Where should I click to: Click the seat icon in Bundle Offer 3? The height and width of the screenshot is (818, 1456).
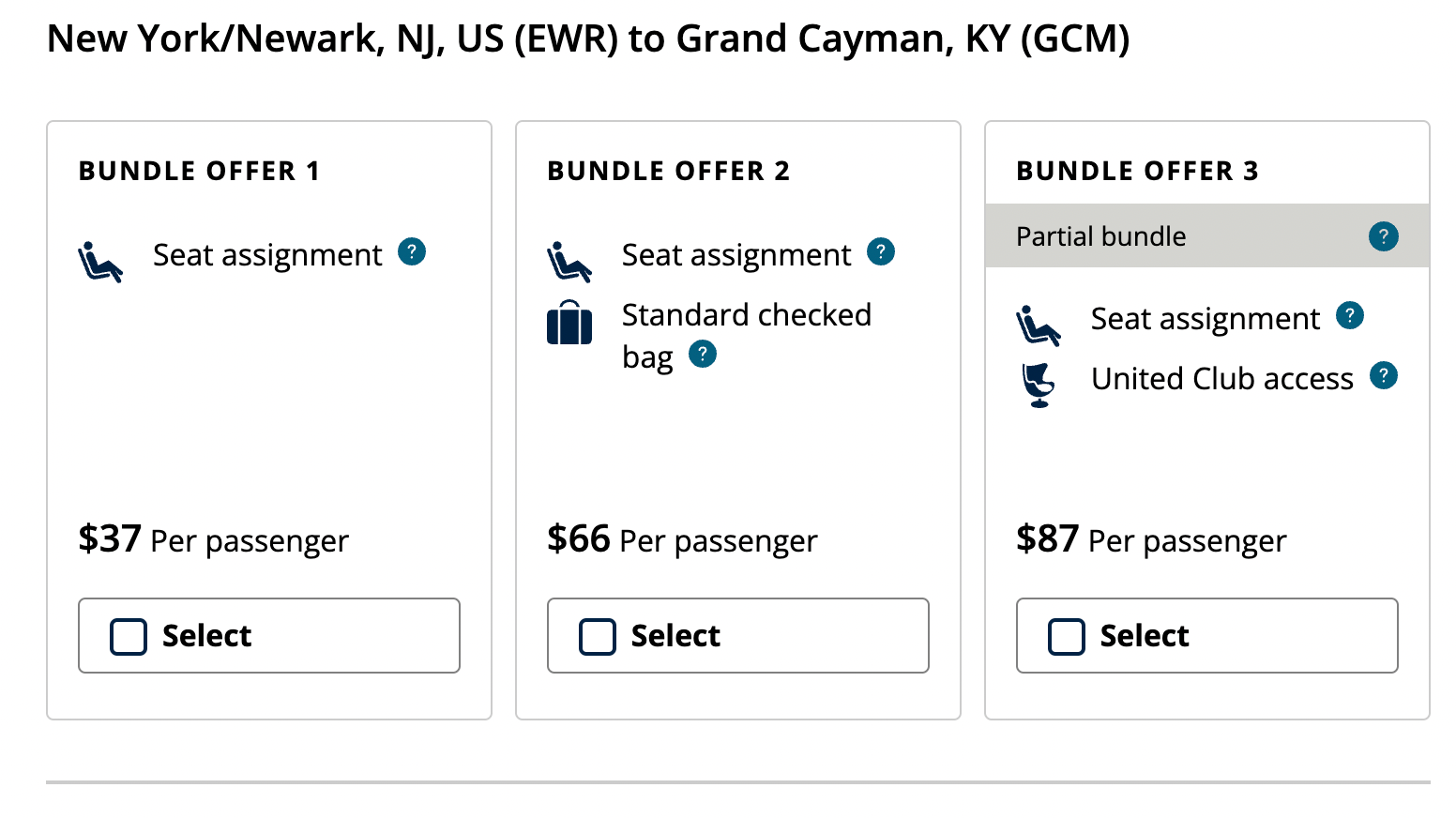click(x=1039, y=326)
